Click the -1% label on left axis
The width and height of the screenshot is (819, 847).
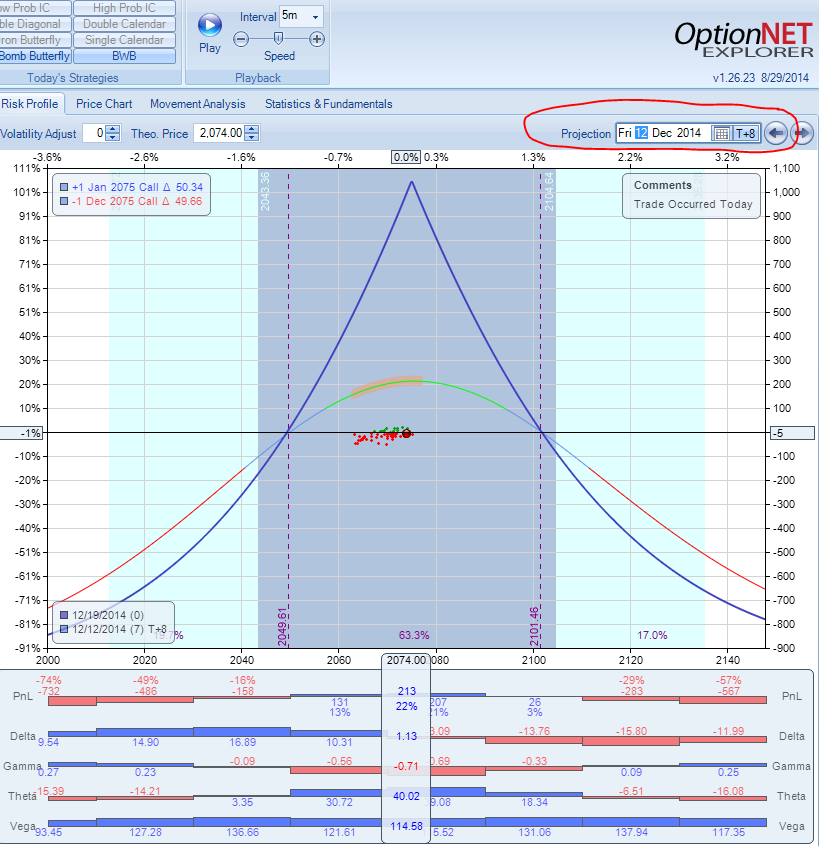coord(21,433)
